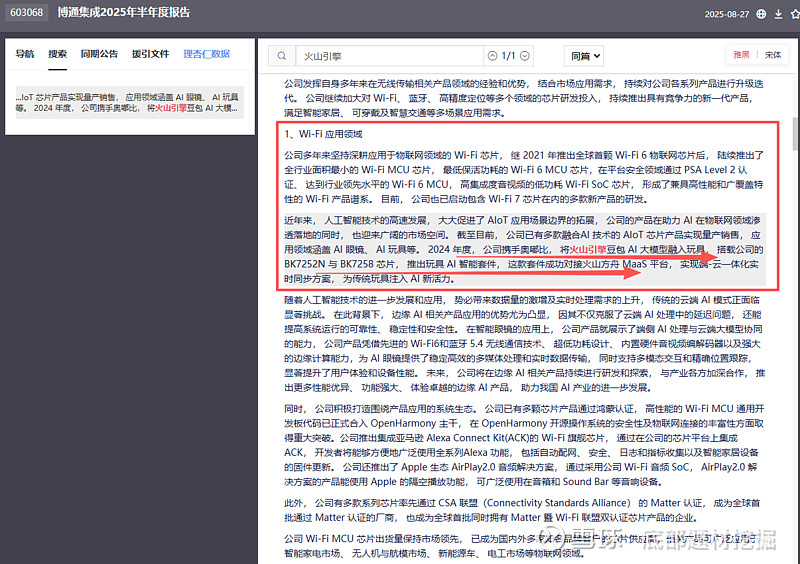
Task: Click the date 2025-08-27 in header
Action: click(x=727, y=14)
